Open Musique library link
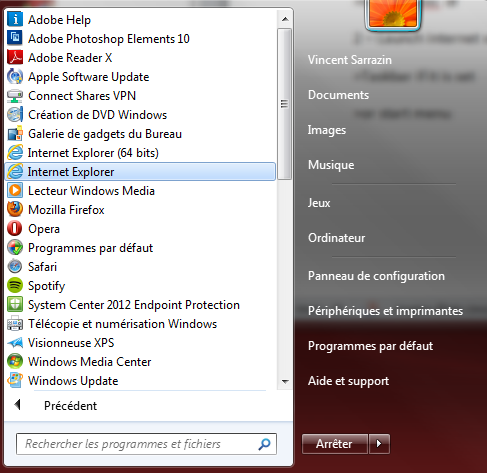The height and width of the screenshot is (473, 487). tap(331, 165)
